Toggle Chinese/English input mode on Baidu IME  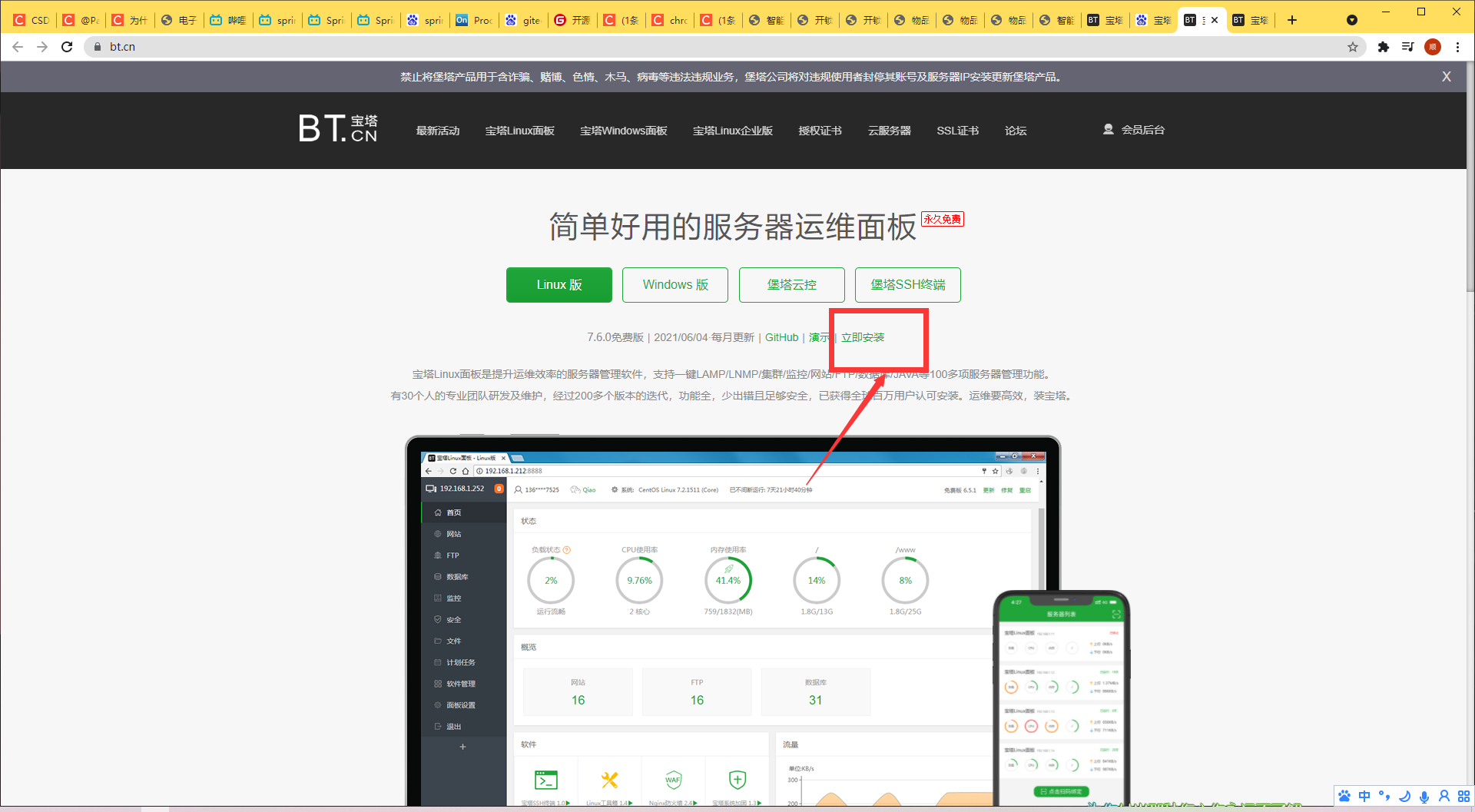pyautogui.click(x=1364, y=797)
